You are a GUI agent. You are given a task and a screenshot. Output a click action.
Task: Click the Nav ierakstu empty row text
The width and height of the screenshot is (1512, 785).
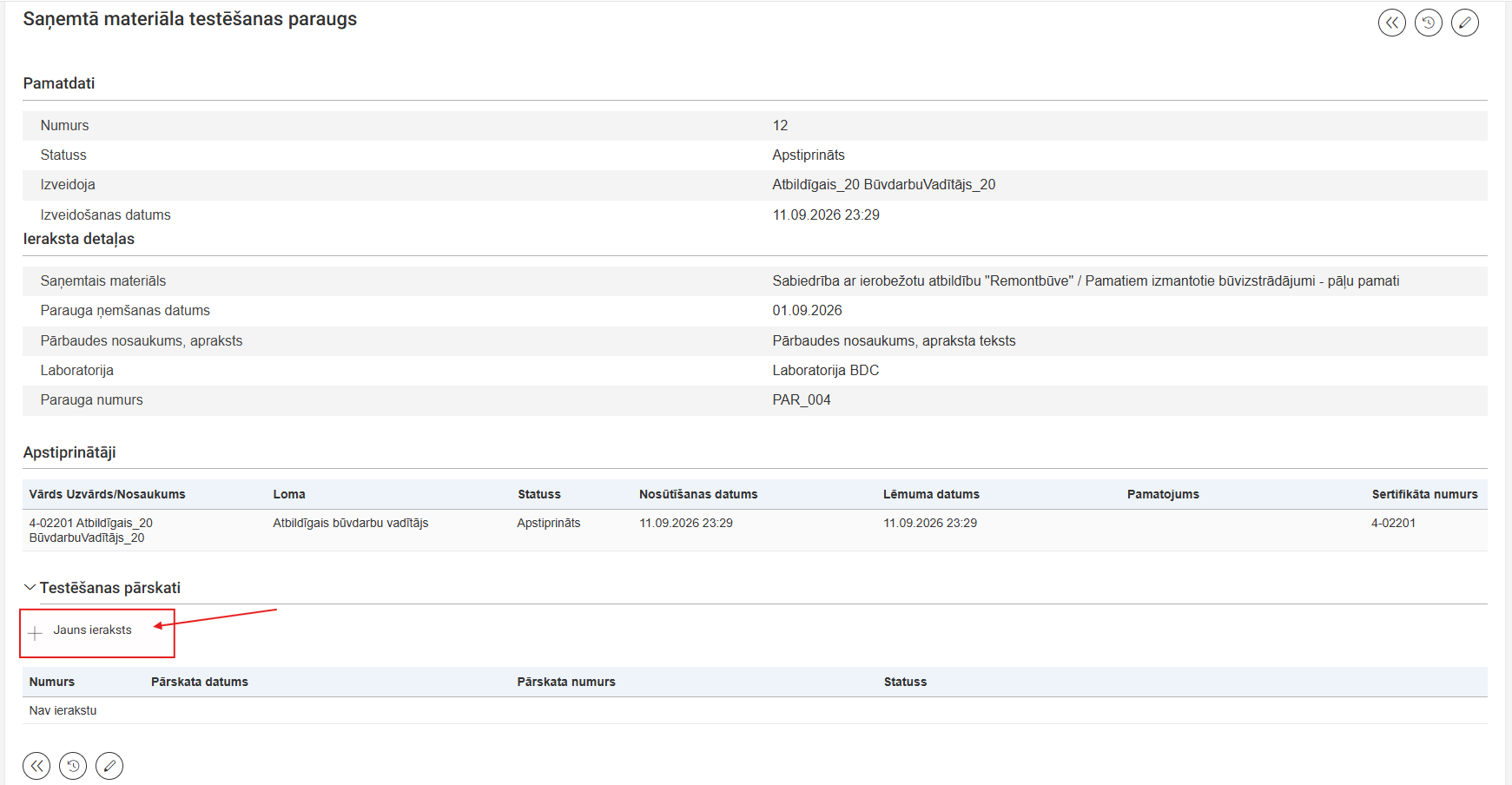[63, 710]
